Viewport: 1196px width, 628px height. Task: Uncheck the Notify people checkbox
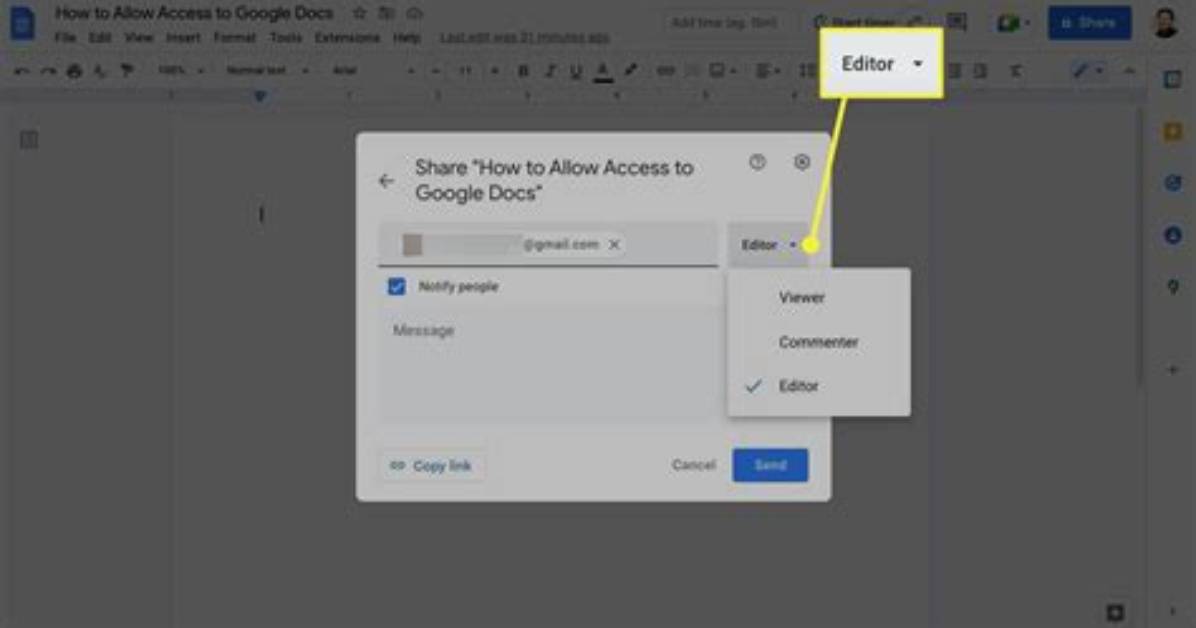tap(397, 286)
